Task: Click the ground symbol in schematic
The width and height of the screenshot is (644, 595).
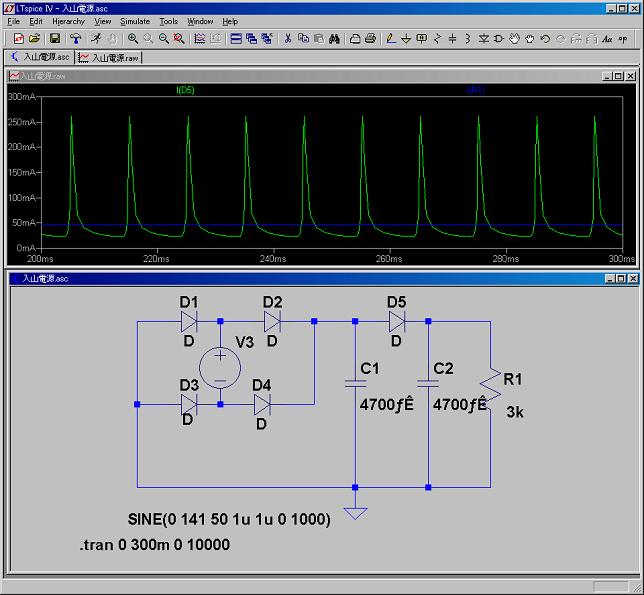Action: (355, 513)
